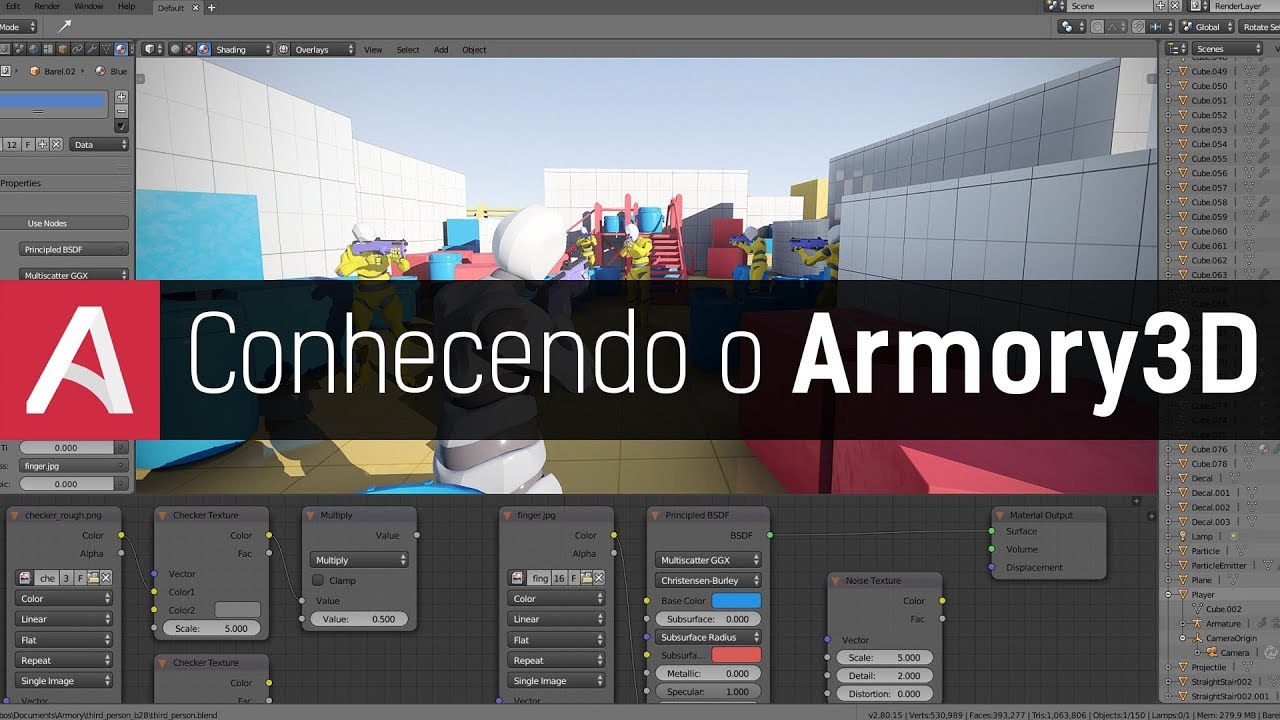The width and height of the screenshot is (1280, 720).
Task: Open image file in the finger.jpg node
Action: pos(586,578)
